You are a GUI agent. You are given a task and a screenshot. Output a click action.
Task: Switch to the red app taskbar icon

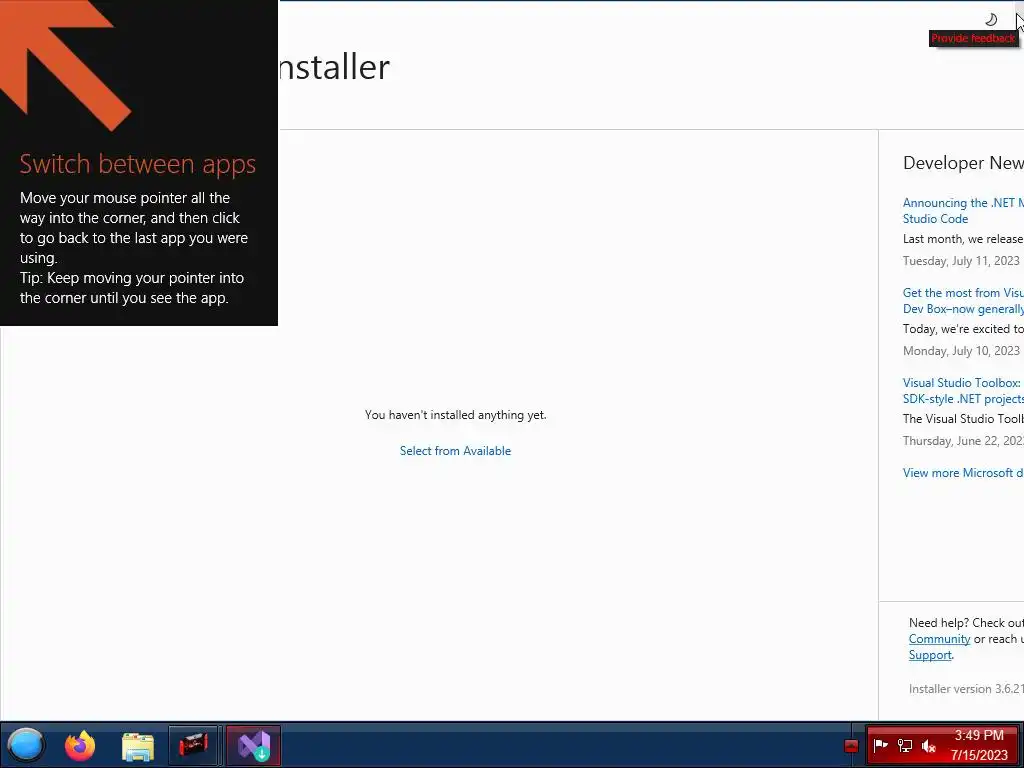point(193,745)
